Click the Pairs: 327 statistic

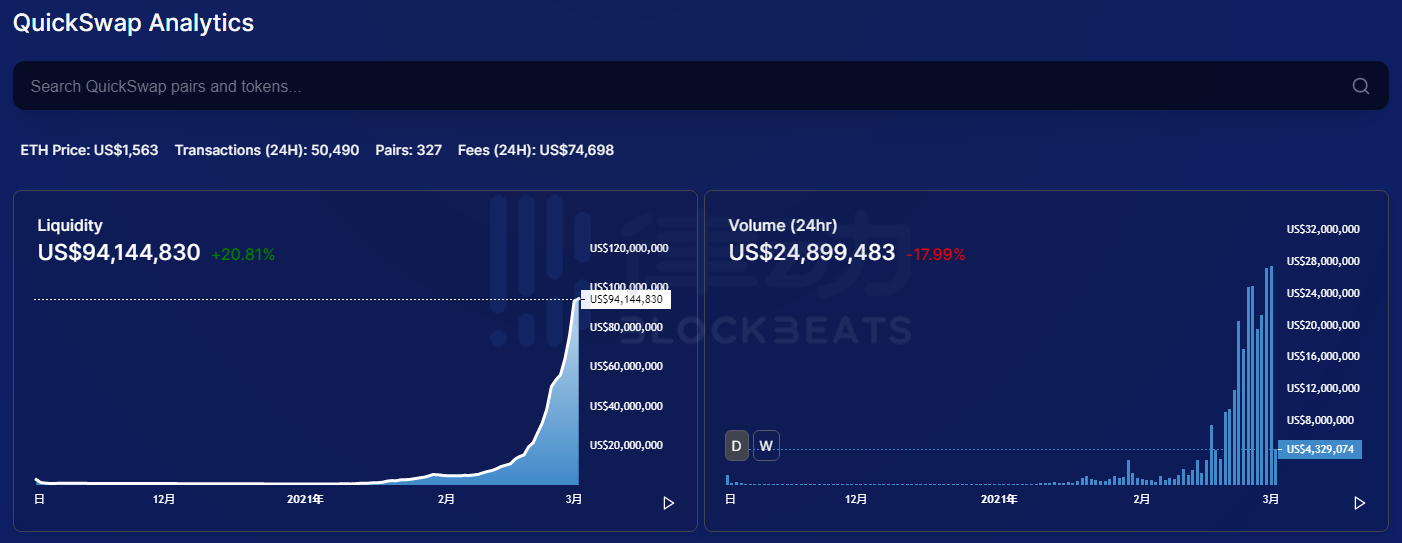[x=408, y=150]
